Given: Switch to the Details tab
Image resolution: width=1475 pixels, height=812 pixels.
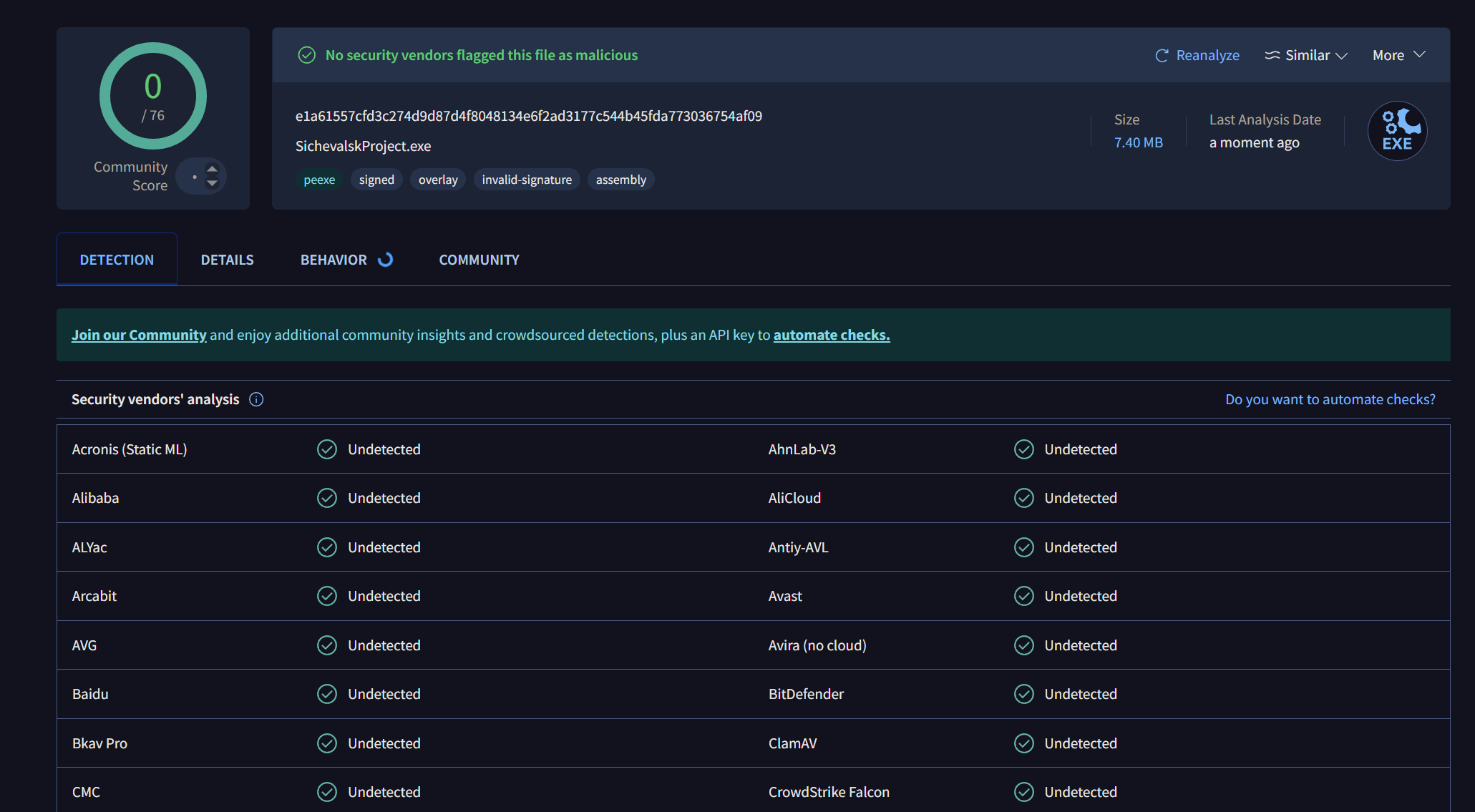Looking at the screenshot, I should 227,260.
